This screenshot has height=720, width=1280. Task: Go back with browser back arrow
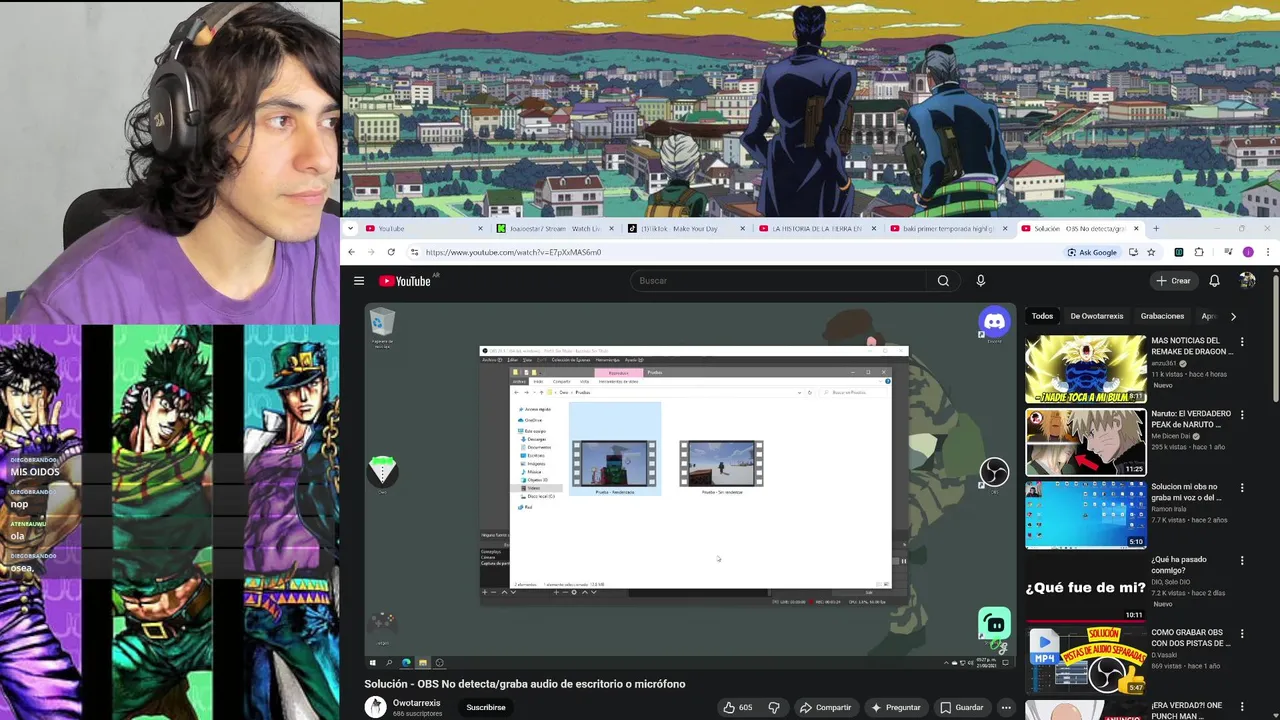[x=351, y=252]
